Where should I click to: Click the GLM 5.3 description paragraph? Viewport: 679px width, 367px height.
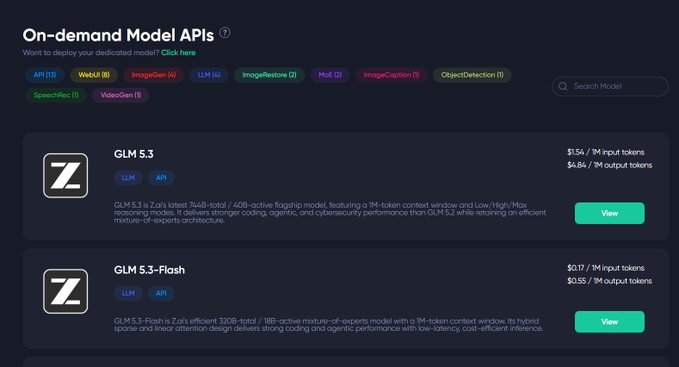(x=330, y=212)
